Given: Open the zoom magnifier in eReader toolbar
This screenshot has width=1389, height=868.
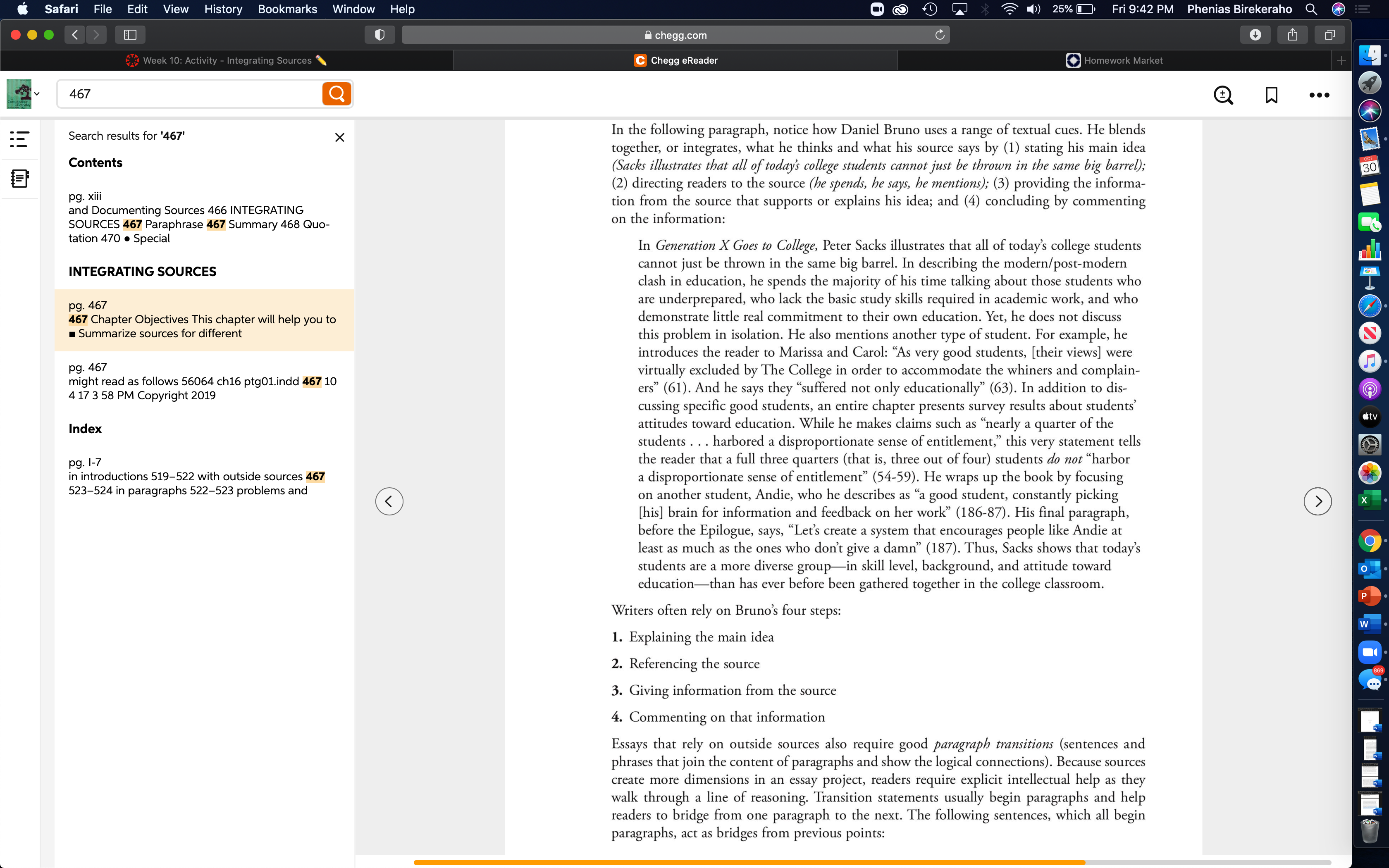Looking at the screenshot, I should click(x=1223, y=95).
